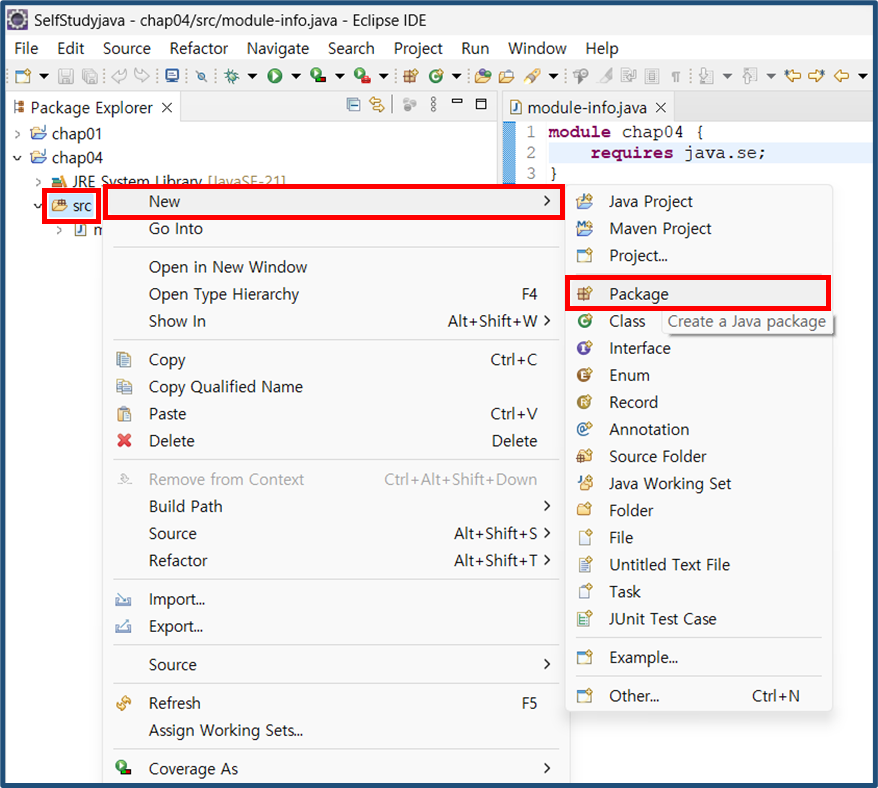Click the Open Task toolbar icon
The height and width of the screenshot is (788, 878).
507,76
